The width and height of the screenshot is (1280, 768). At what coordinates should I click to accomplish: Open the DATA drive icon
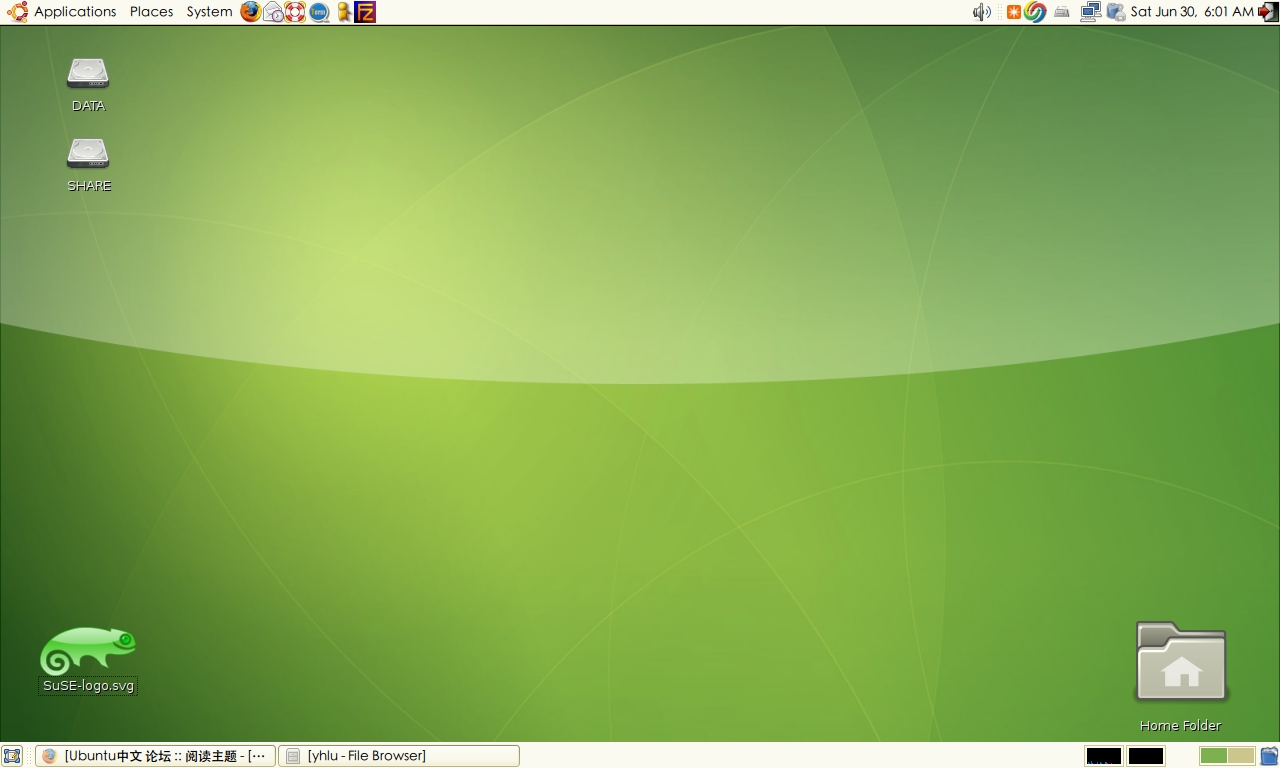tap(88, 73)
